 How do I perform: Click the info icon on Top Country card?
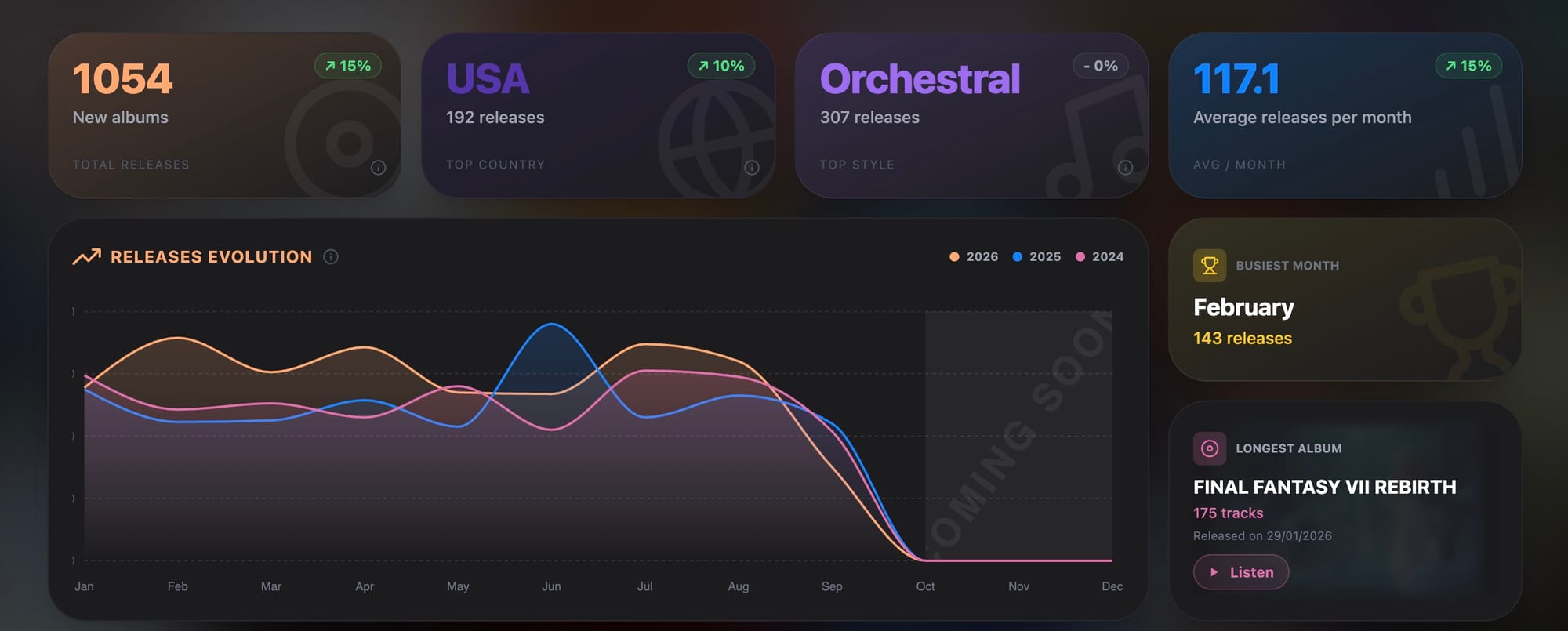tap(752, 167)
